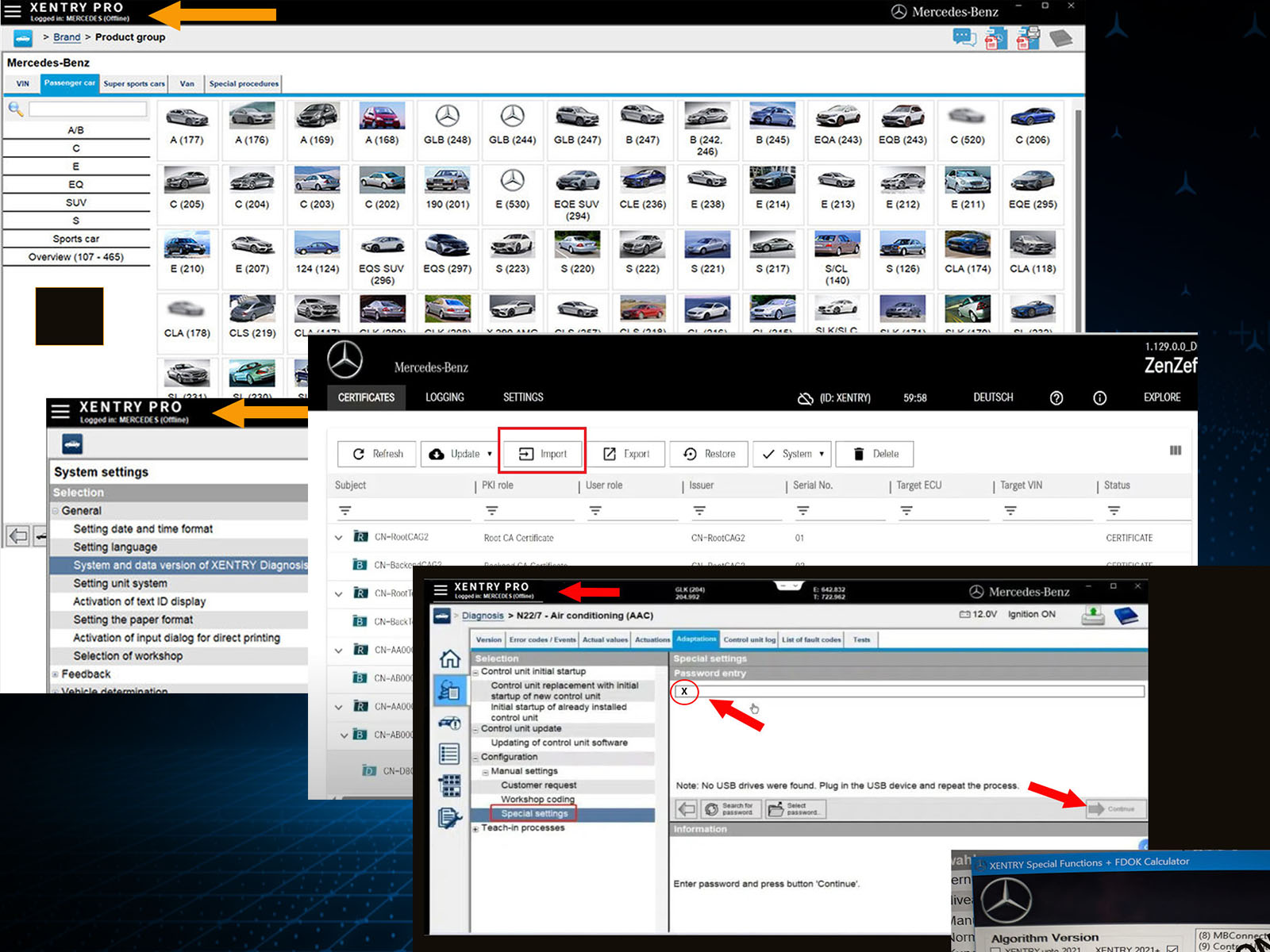Open the help question mark icon in ZenZefi

[1056, 398]
